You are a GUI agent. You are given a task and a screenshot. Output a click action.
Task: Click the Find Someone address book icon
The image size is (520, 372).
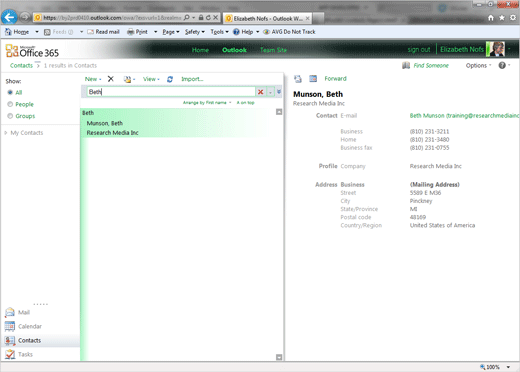click(406, 65)
